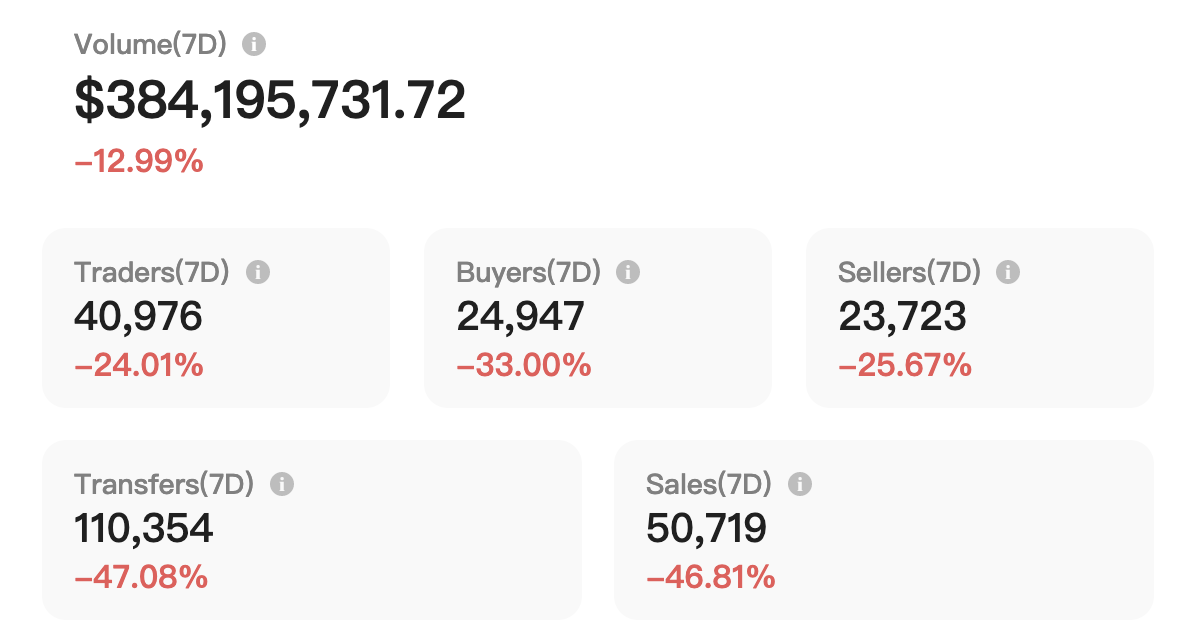This screenshot has height=644, width=1186.
Task: Click the info icon beside Volume(7D)
Action: click(255, 44)
